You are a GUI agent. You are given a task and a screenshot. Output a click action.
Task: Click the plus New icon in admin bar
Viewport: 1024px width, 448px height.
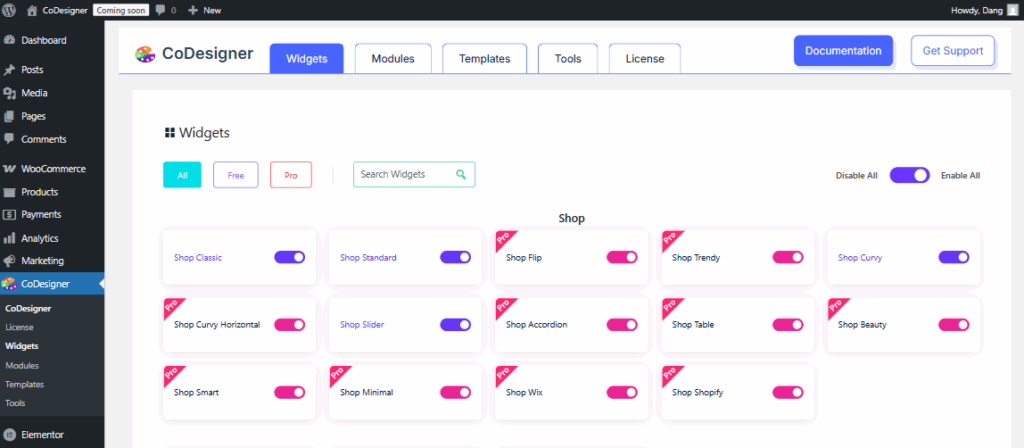click(x=193, y=10)
